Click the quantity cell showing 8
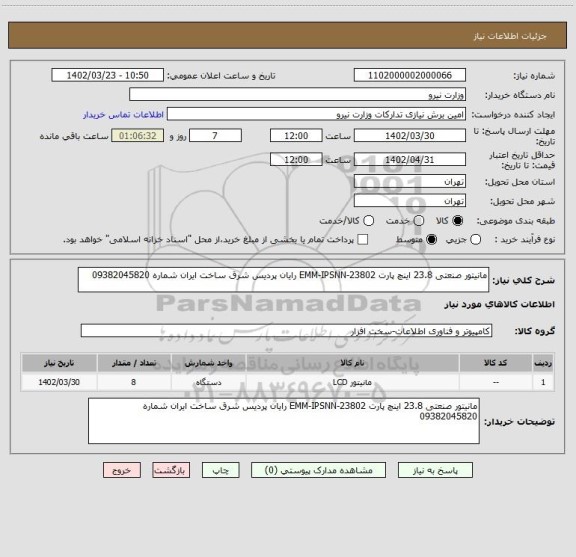 coord(134,382)
